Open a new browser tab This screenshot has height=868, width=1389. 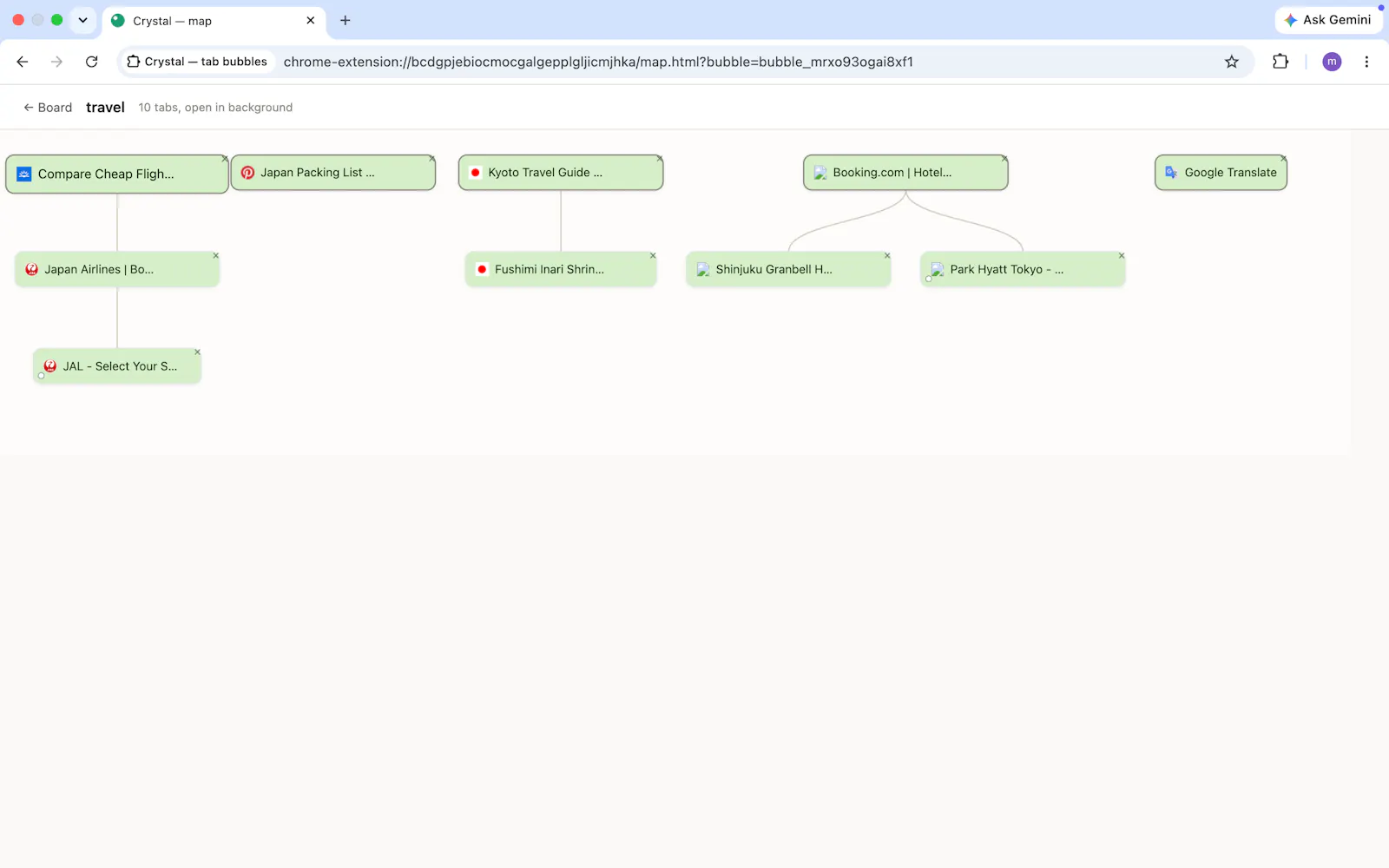[x=345, y=20]
